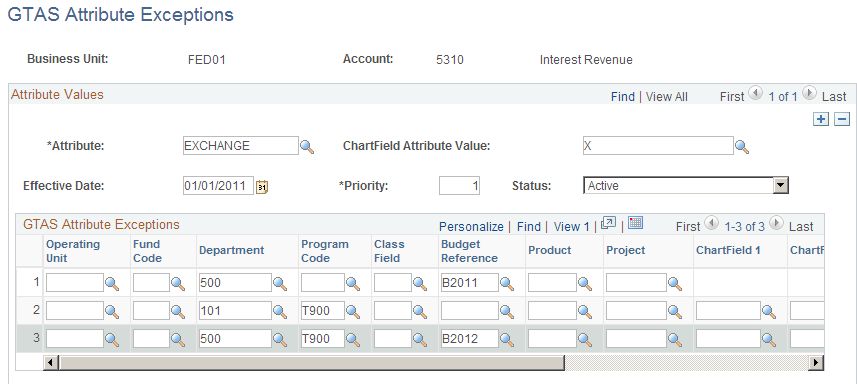Click First link in Attribute Values header
This screenshot has height=384, width=857.
(732, 97)
